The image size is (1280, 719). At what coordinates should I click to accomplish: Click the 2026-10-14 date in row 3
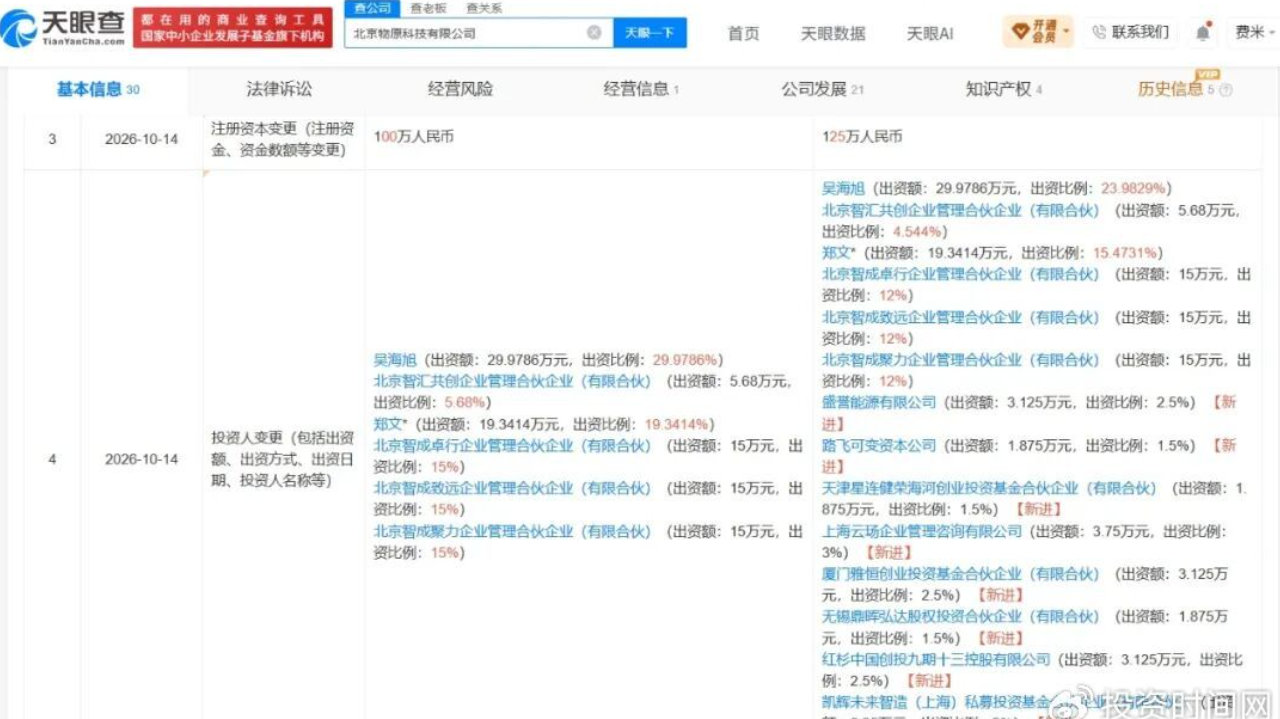[x=141, y=139]
